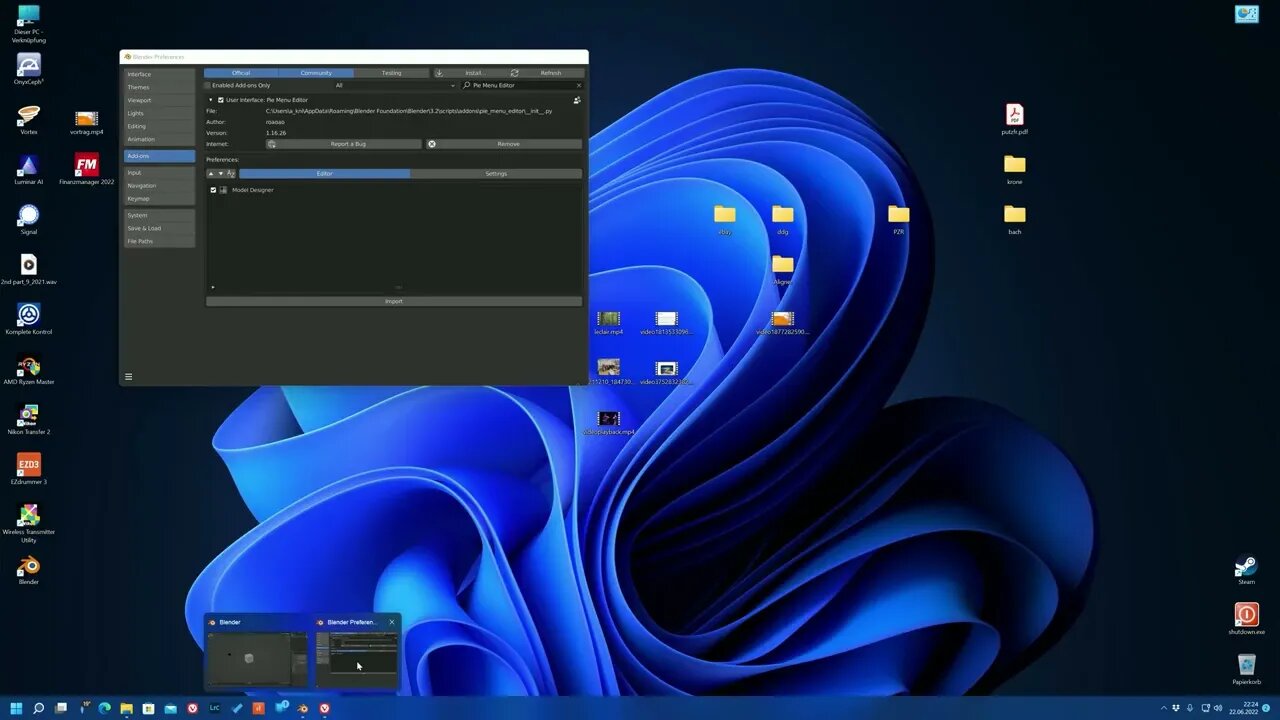
Task: Select the putzfr.pdf file on the desktop
Action: [1015, 119]
